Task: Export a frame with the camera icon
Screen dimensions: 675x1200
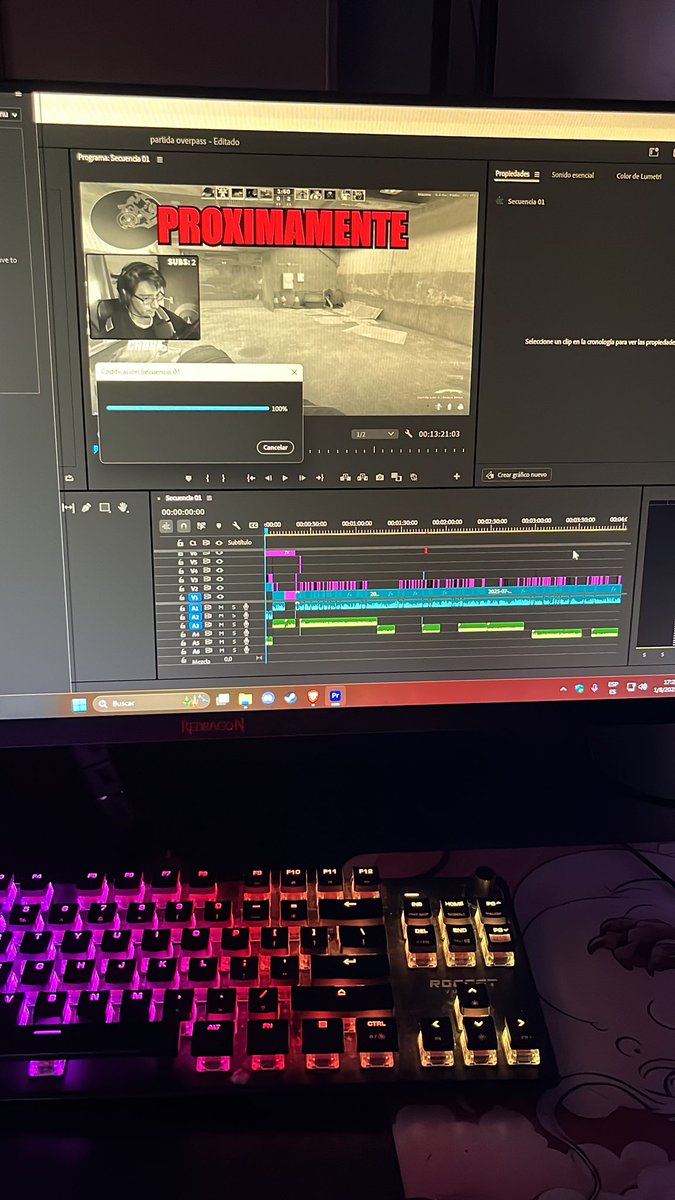Action: pyautogui.click(x=380, y=478)
